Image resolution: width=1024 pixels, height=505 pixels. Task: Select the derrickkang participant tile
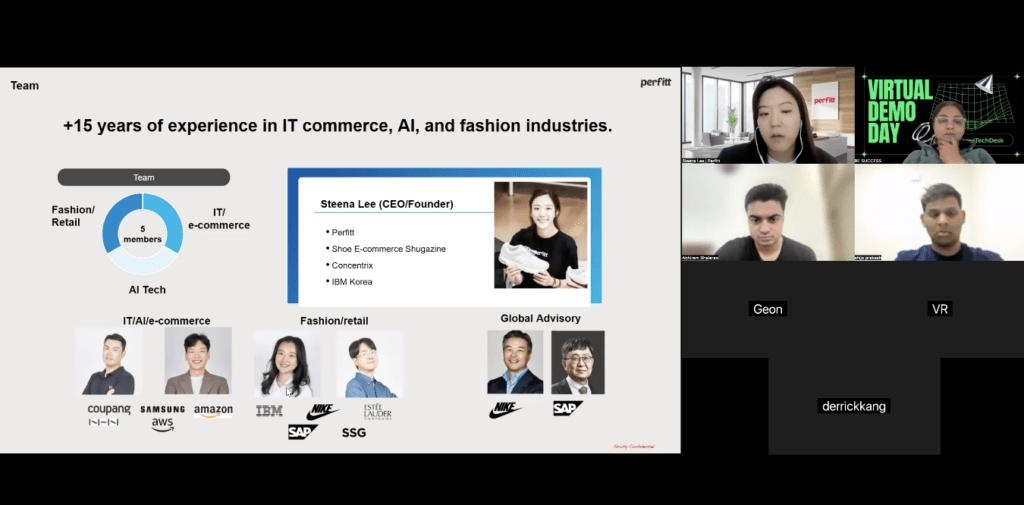tap(854, 406)
